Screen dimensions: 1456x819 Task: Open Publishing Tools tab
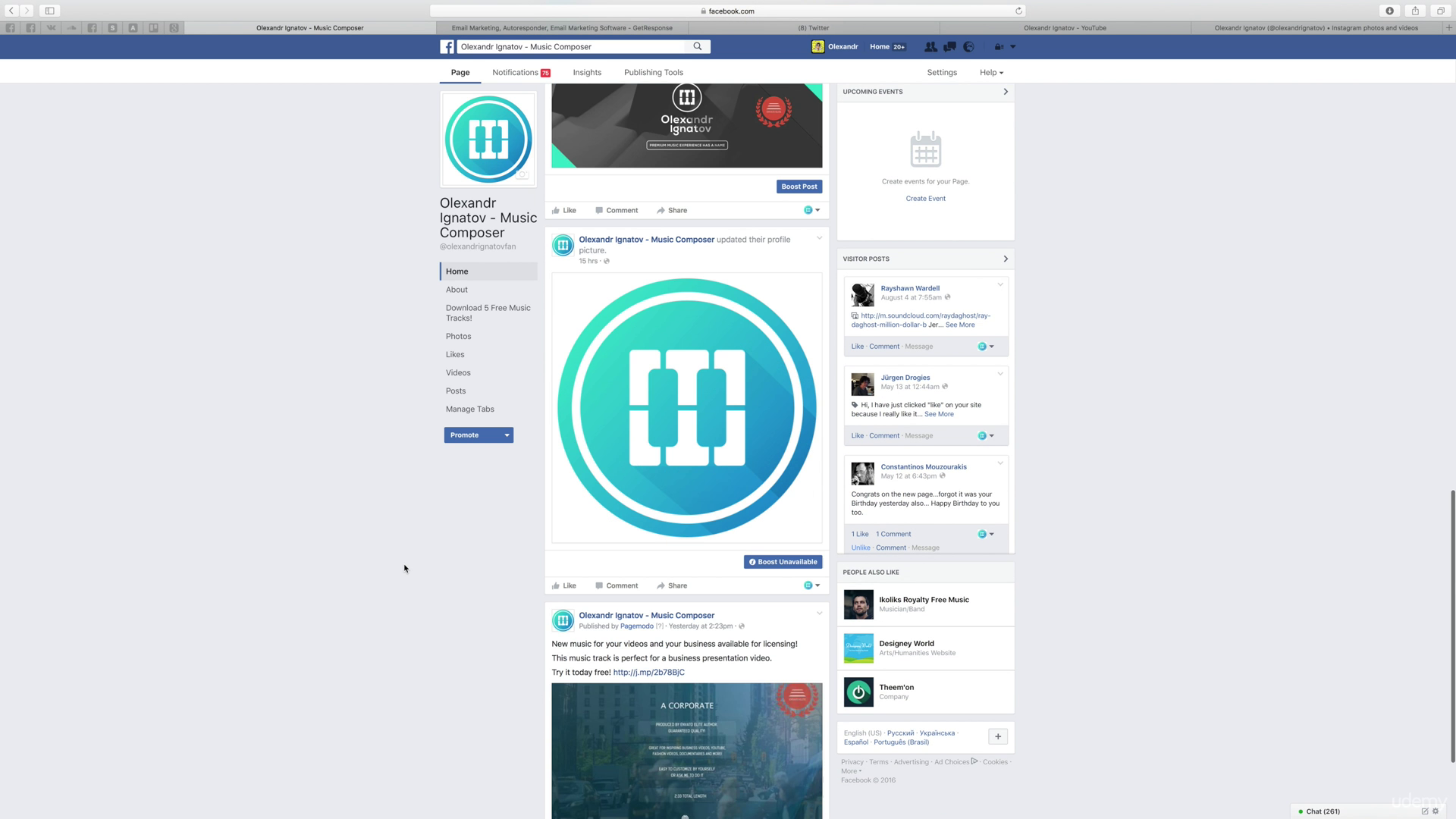[x=653, y=73]
